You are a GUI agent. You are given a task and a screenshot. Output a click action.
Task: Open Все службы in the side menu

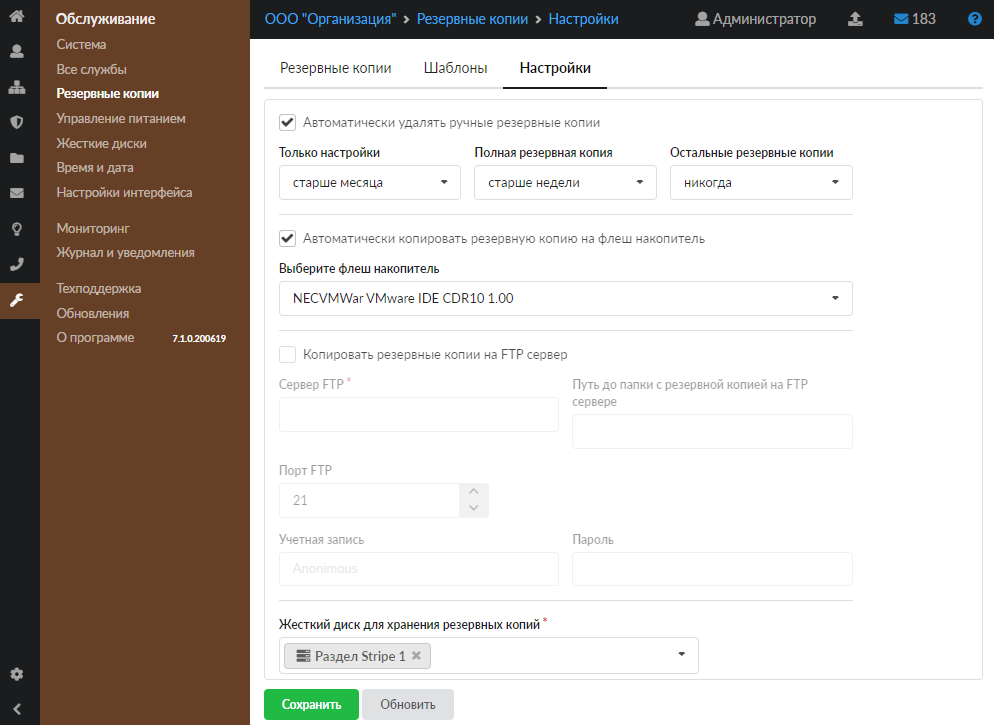91,69
